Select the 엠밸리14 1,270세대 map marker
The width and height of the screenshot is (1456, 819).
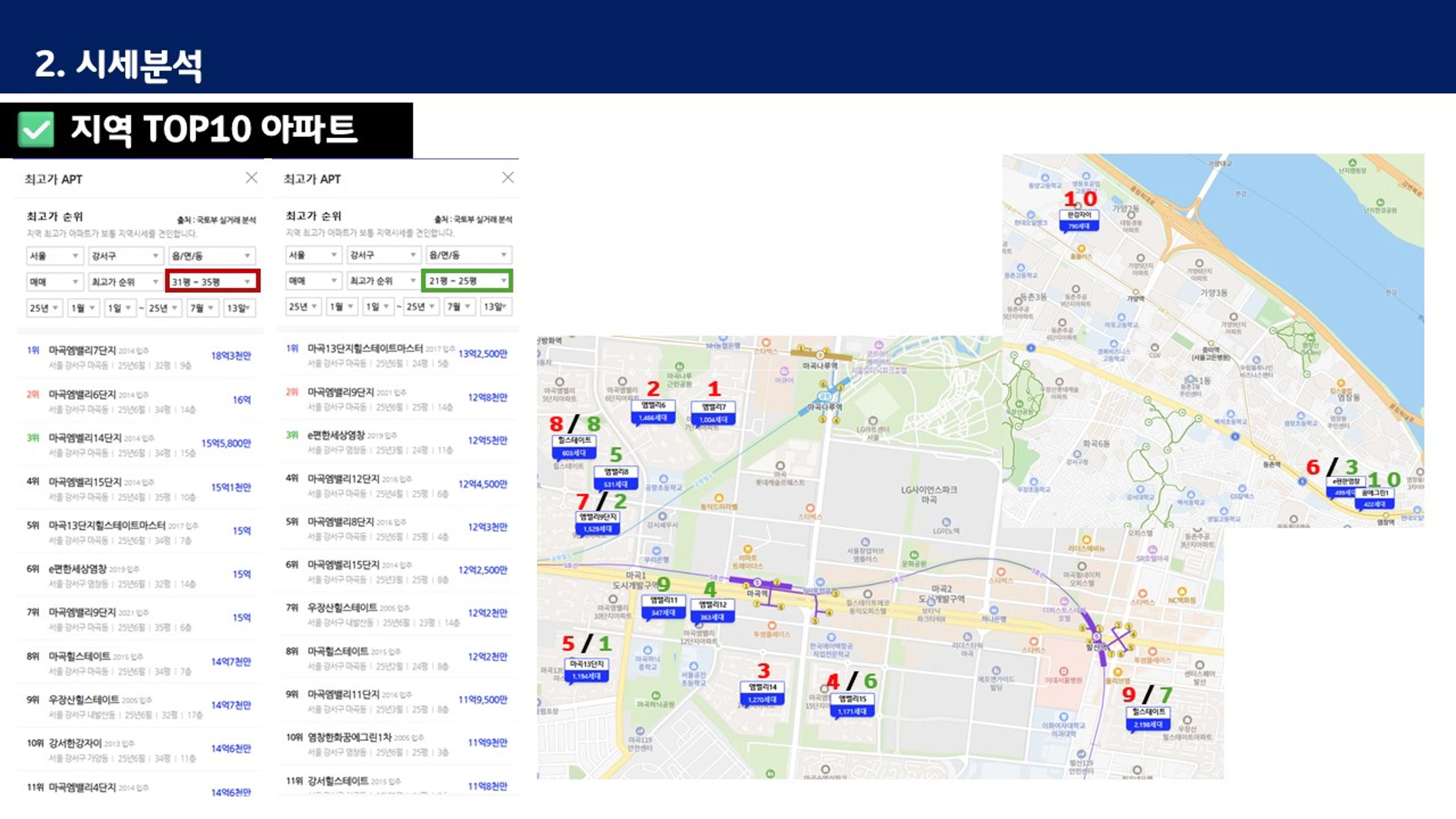pyautogui.click(x=762, y=693)
